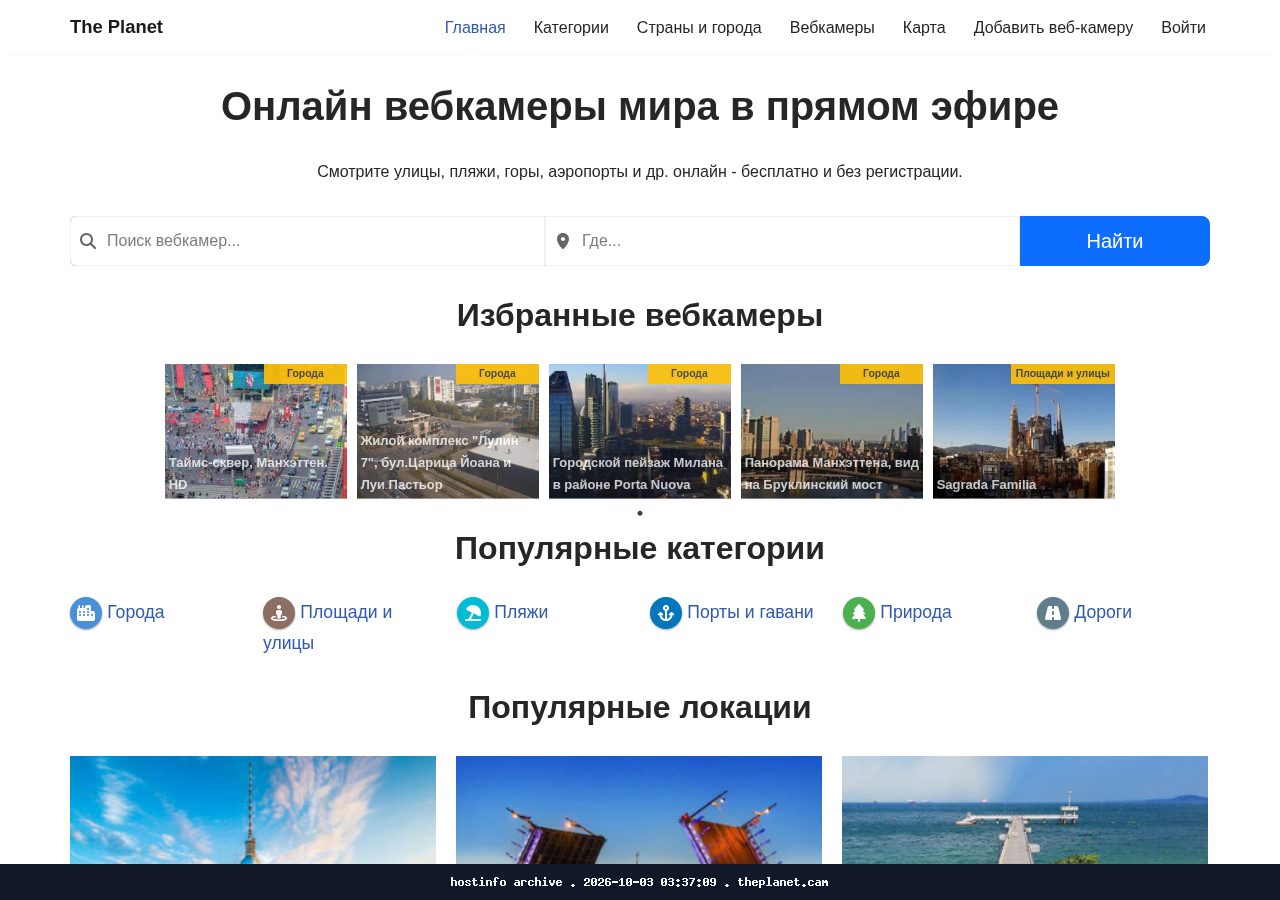Viewport: 1280px width, 900px height.
Task: Open the Категории menu item
Action: tap(571, 28)
